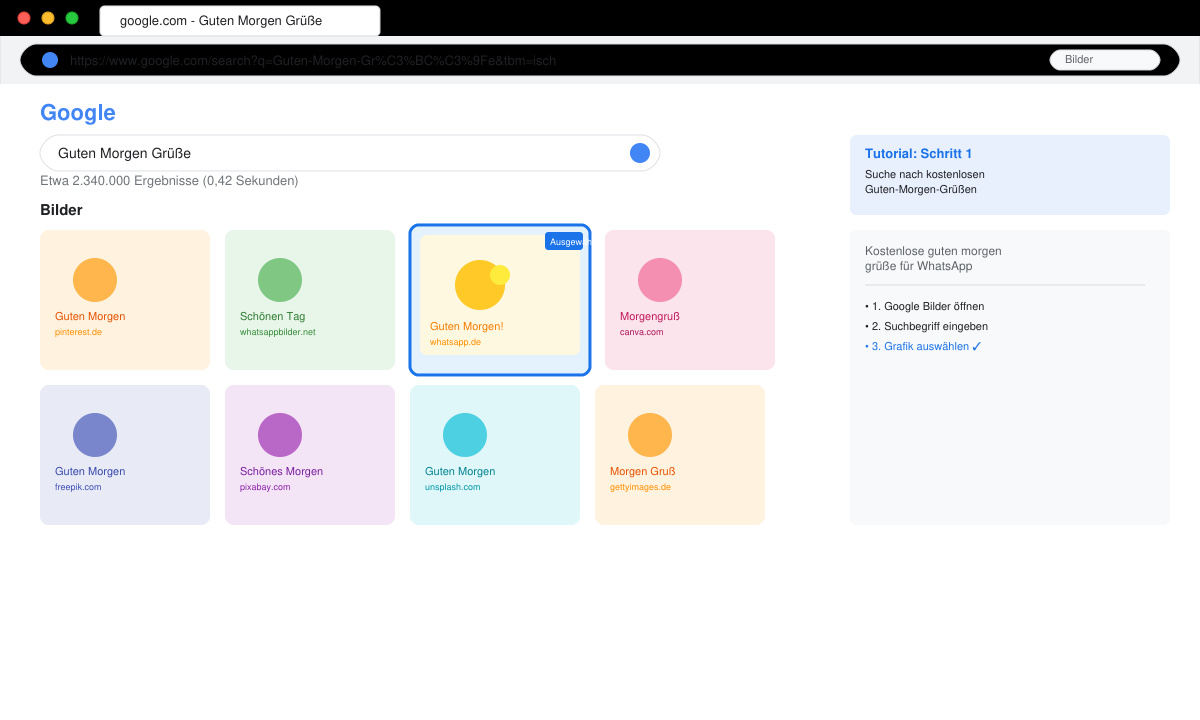
Task: Click the Tutorial: Schritt 1 heading
Action: point(919,153)
